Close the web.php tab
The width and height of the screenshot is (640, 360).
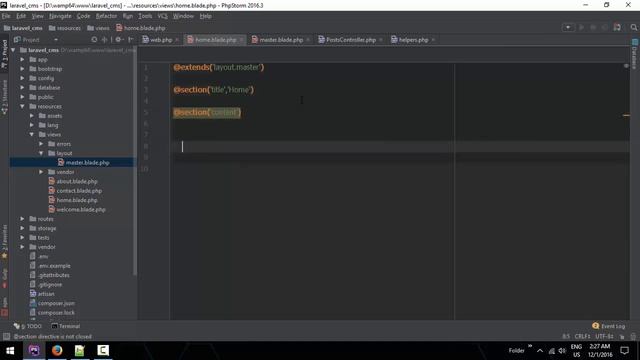pyautogui.click(x=177, y=40)
